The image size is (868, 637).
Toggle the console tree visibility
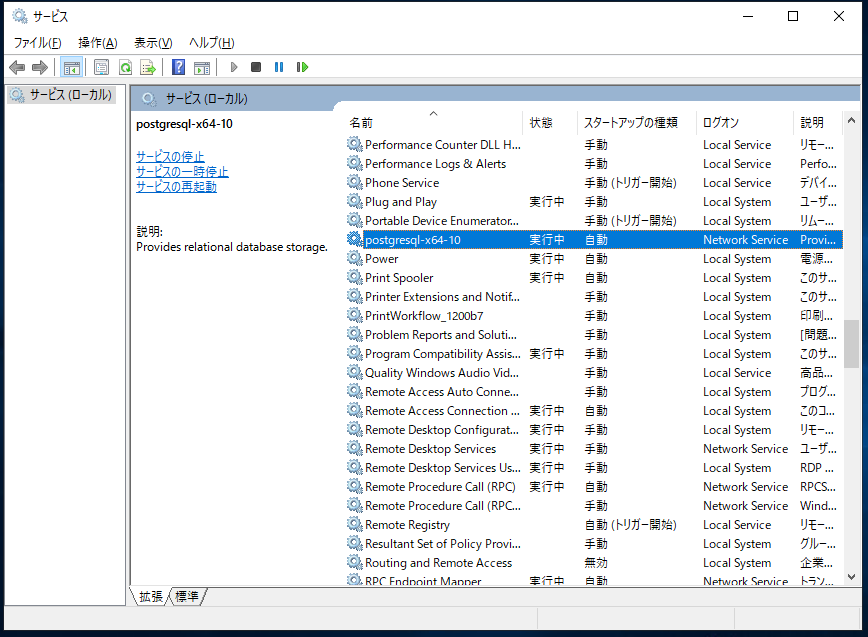point(71,67)
